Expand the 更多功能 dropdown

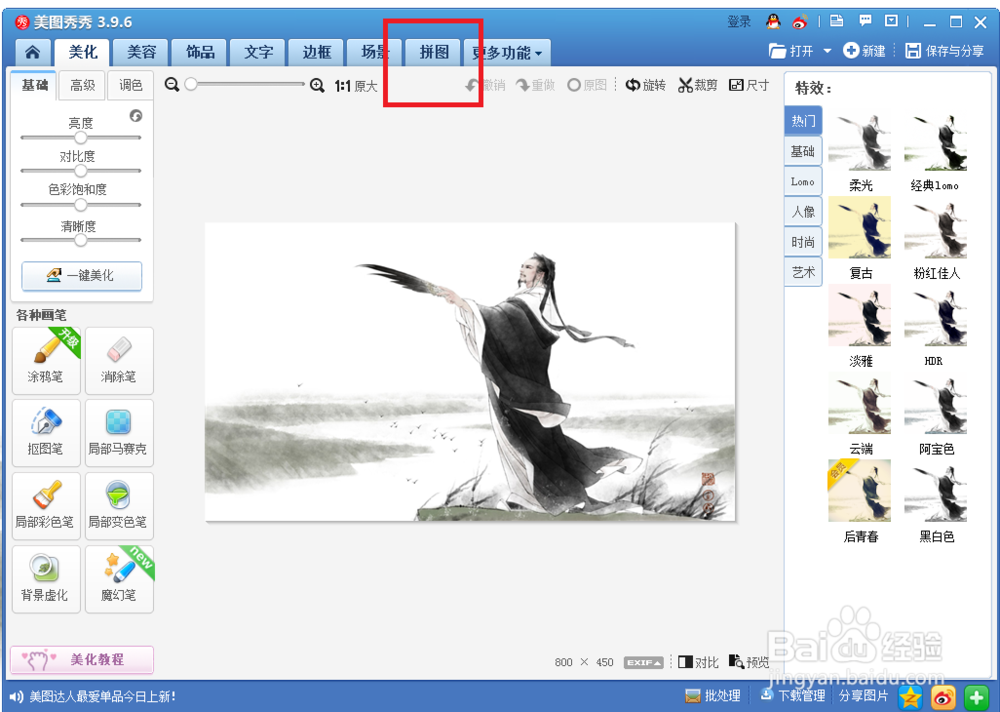click(507, 53)
